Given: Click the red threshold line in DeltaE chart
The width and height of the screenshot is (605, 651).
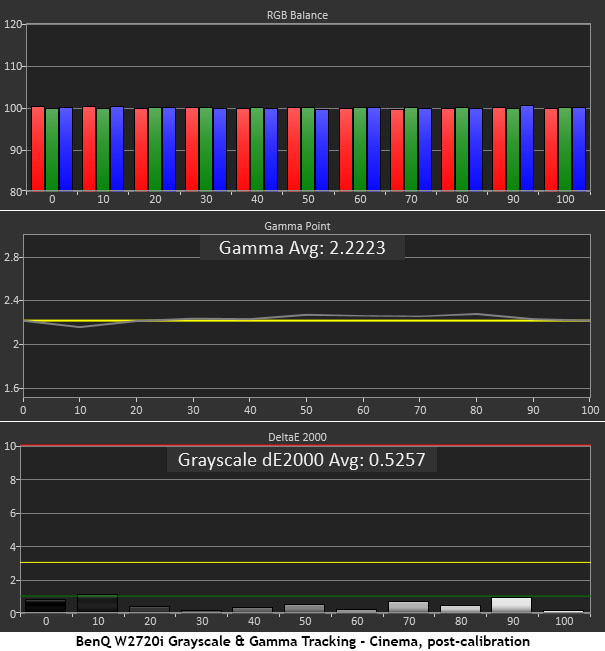Looking at the screenshot, I should [305, 445].
